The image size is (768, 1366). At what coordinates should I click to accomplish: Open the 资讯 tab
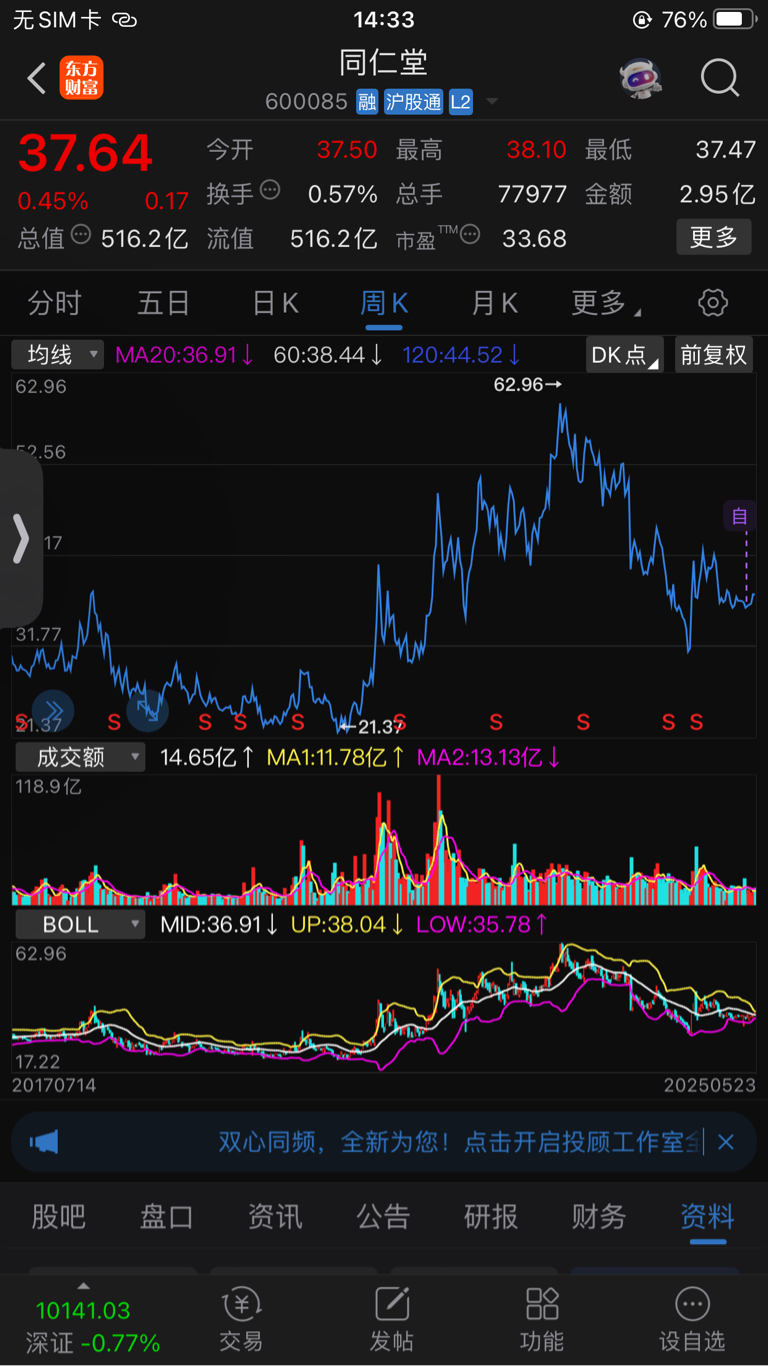[x=275, y=1216]
